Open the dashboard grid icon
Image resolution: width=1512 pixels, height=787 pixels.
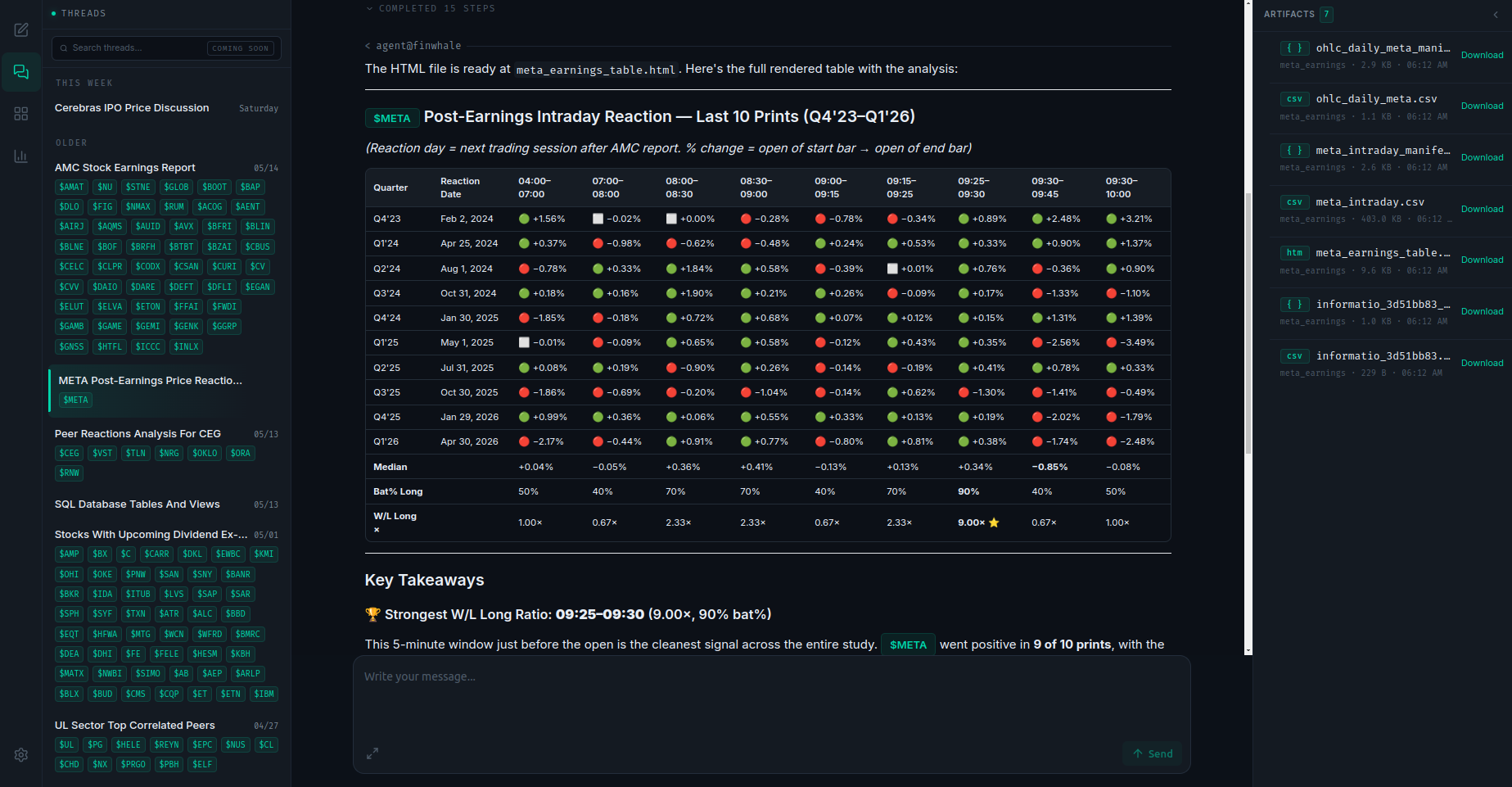tap(21, 114)
